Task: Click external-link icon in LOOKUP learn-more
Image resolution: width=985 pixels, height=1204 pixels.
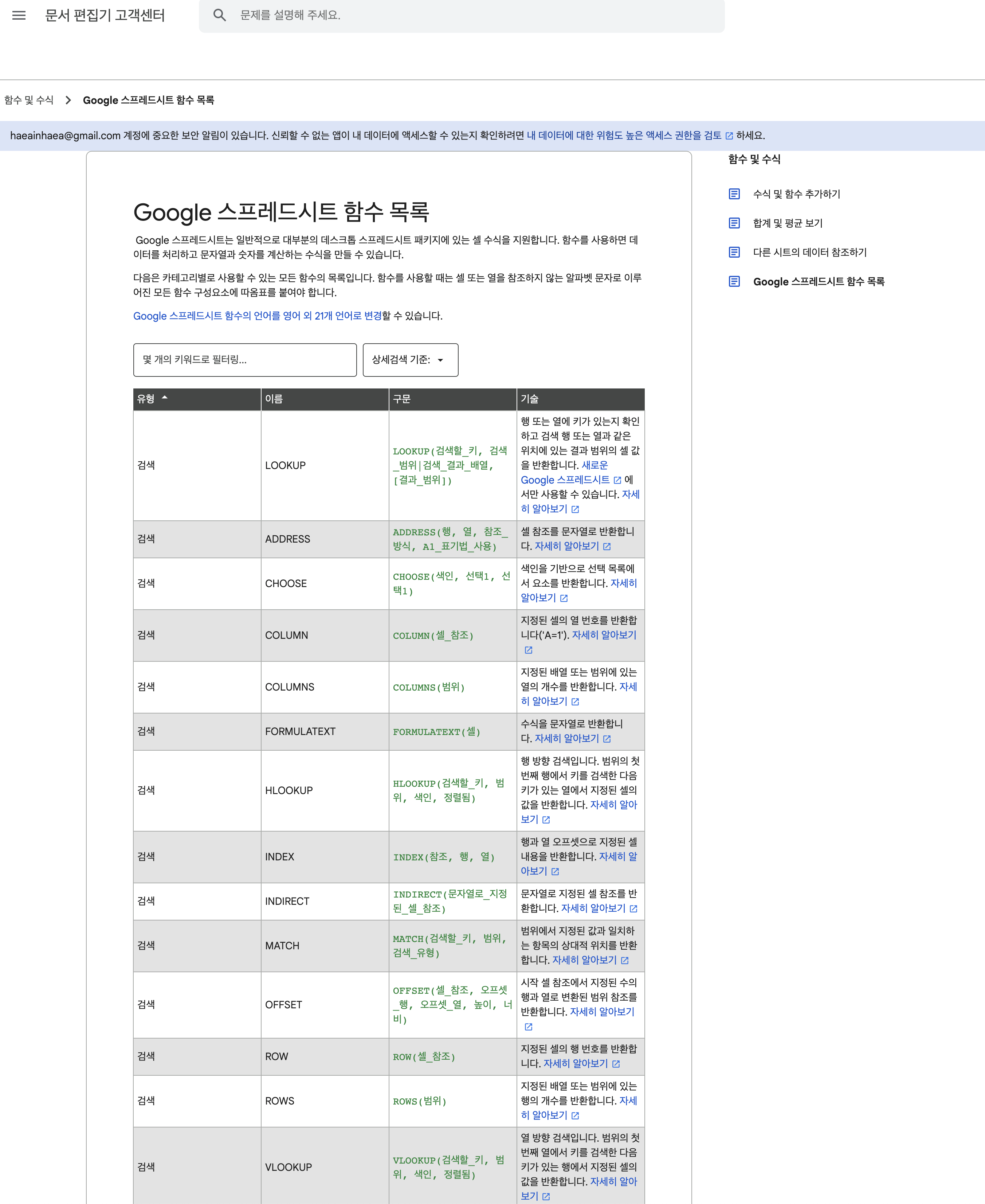Action: pos(575,509)
